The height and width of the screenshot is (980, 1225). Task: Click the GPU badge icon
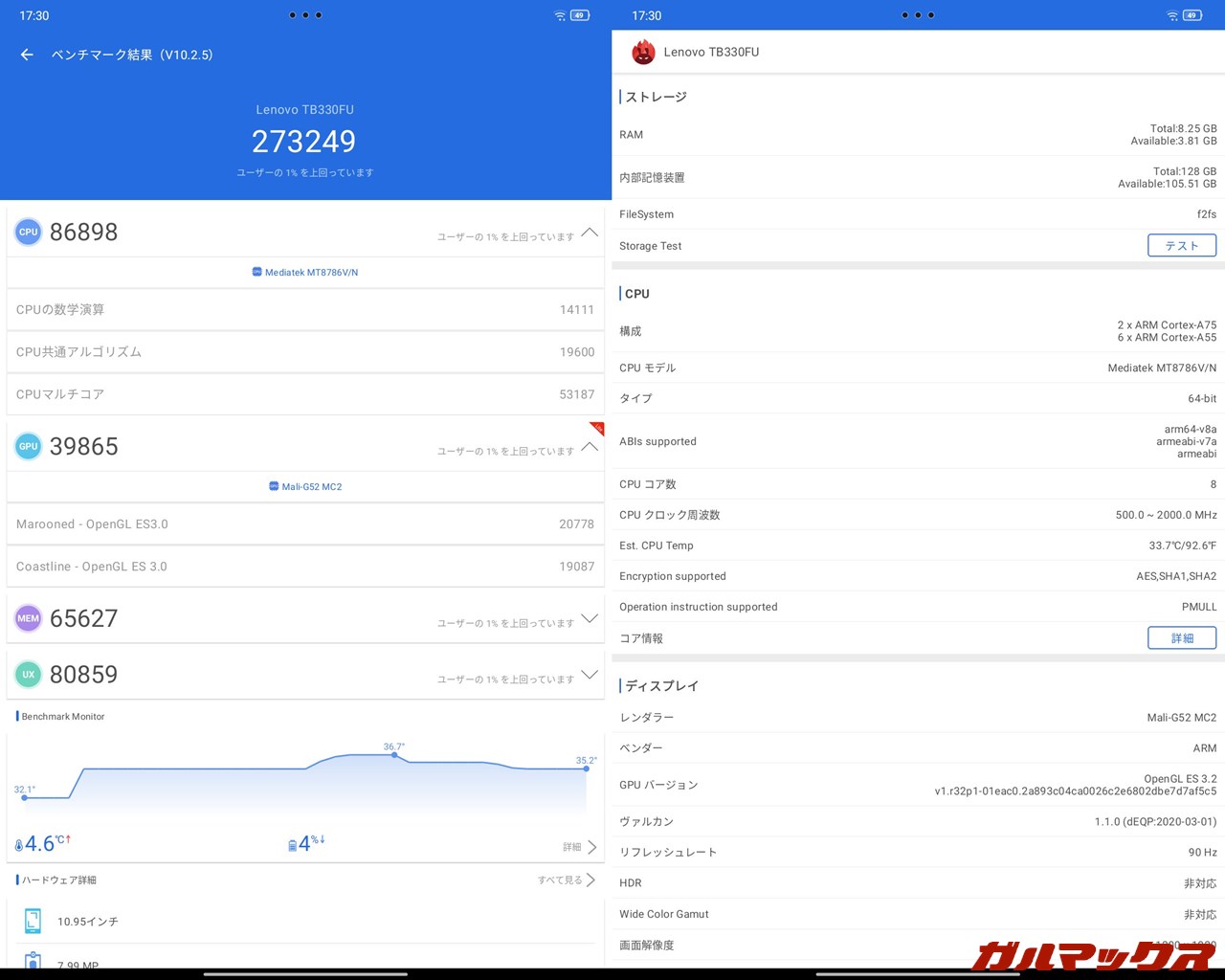pyautogui.click(x=28, y=446)
